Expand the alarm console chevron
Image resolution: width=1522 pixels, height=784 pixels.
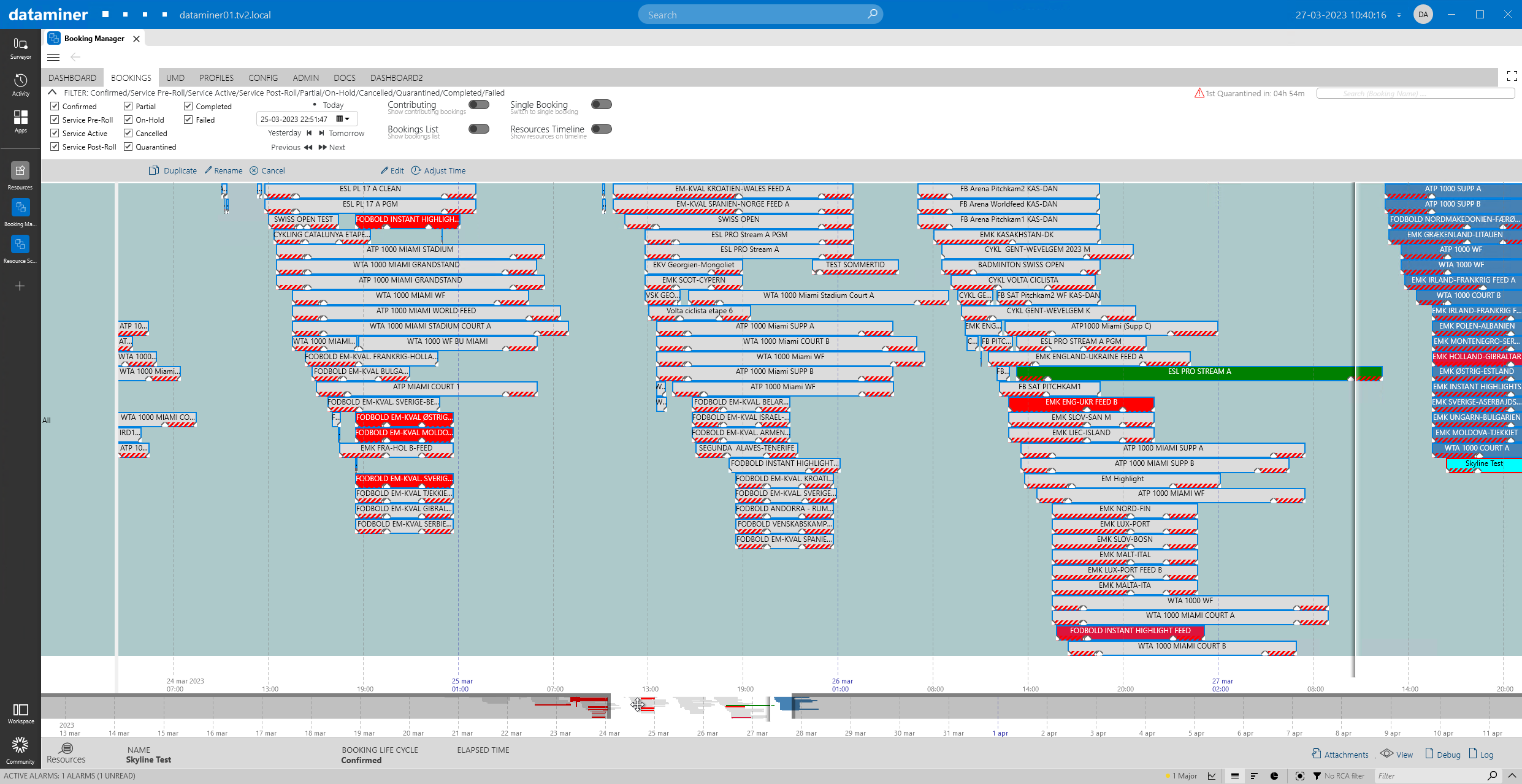coord(1512,775)
